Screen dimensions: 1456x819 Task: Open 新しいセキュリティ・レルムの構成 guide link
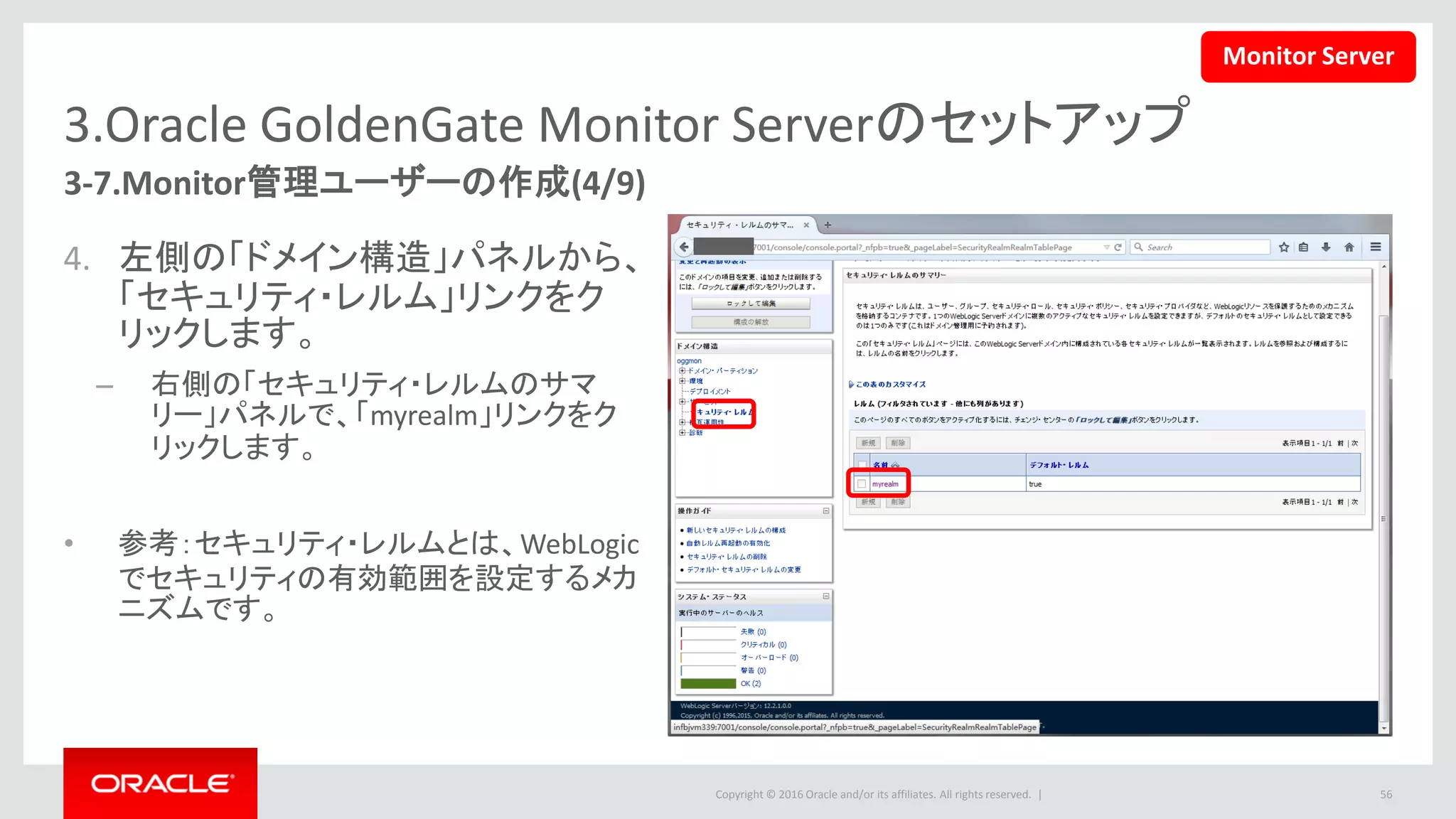pyautogui.click(x=736, y=530)
